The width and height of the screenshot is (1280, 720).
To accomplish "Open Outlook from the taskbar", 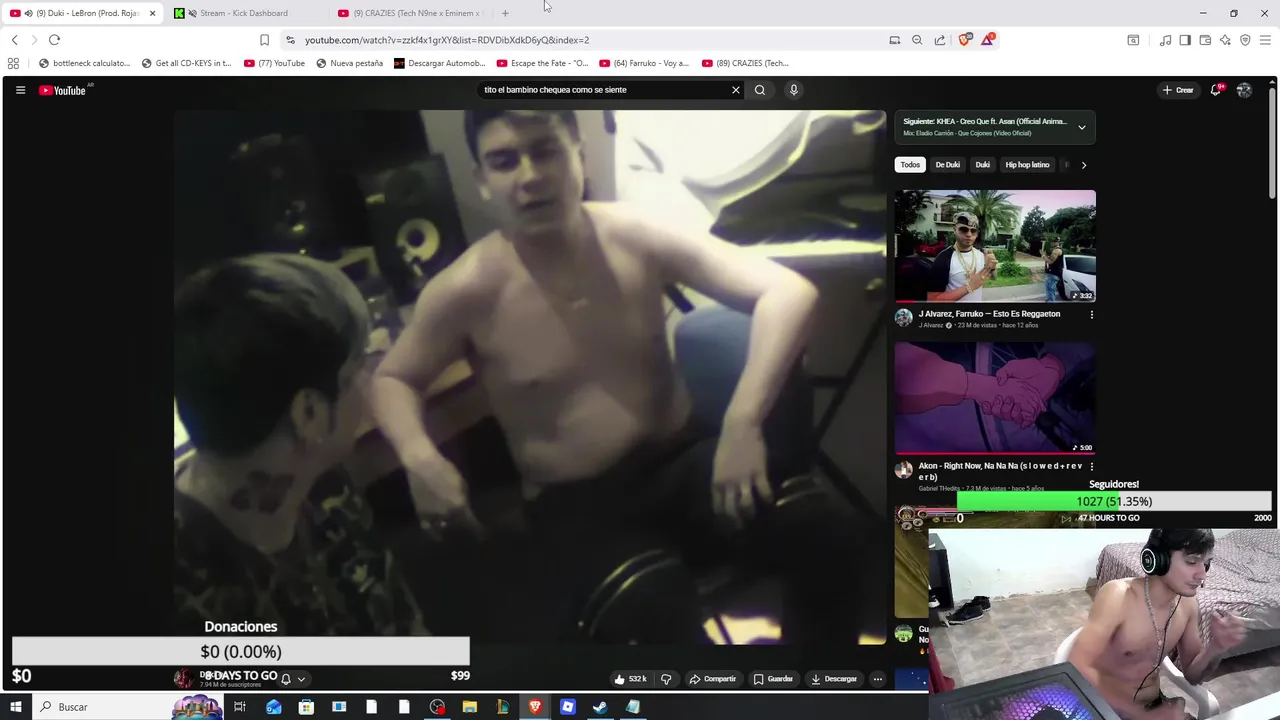I will point(274,707).
